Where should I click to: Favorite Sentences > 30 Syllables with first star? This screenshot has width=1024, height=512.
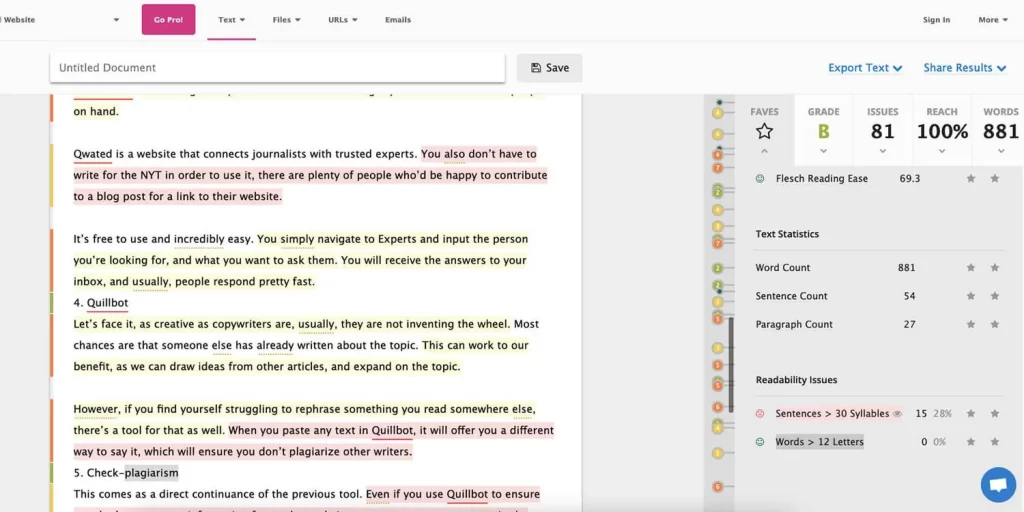[971, 413]
